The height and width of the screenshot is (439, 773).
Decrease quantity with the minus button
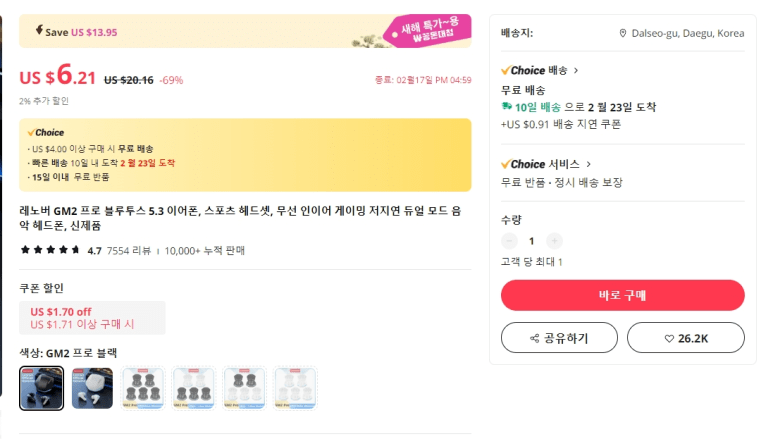(509, 241)
